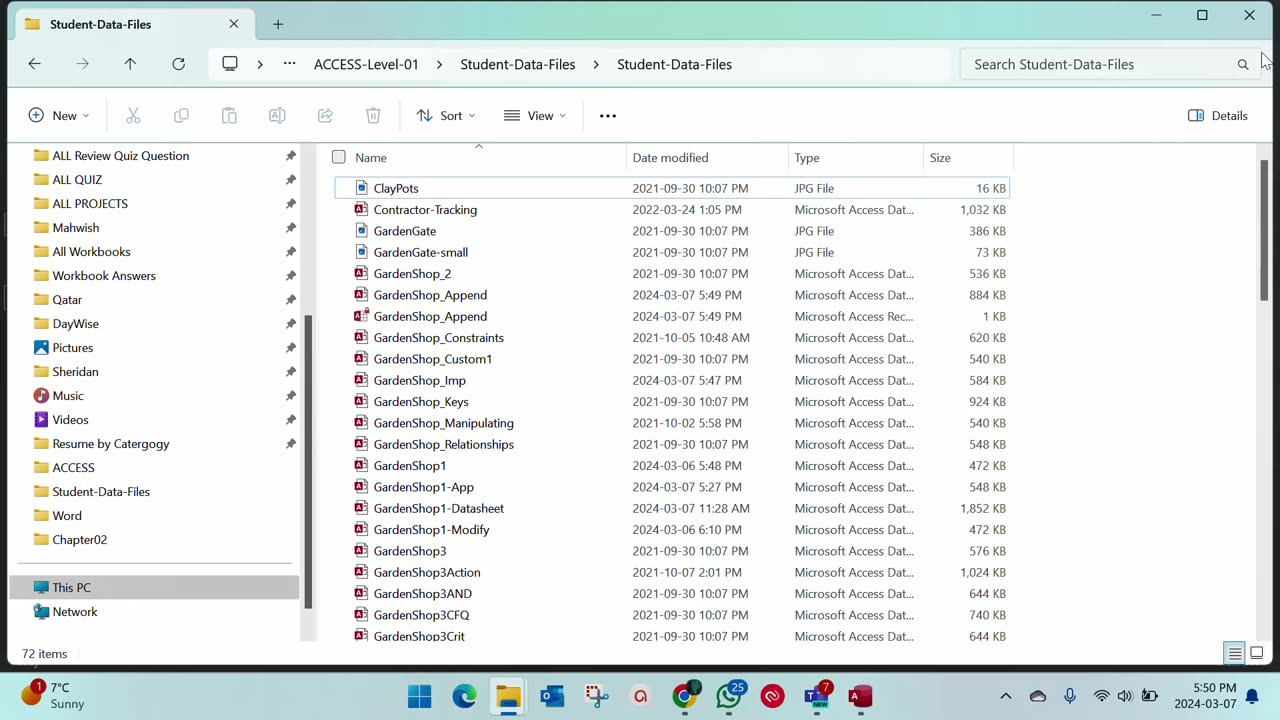Open Microsoft Teams from the taskbar
Screen dimensions: 1280x720
[x=817, y=696]
